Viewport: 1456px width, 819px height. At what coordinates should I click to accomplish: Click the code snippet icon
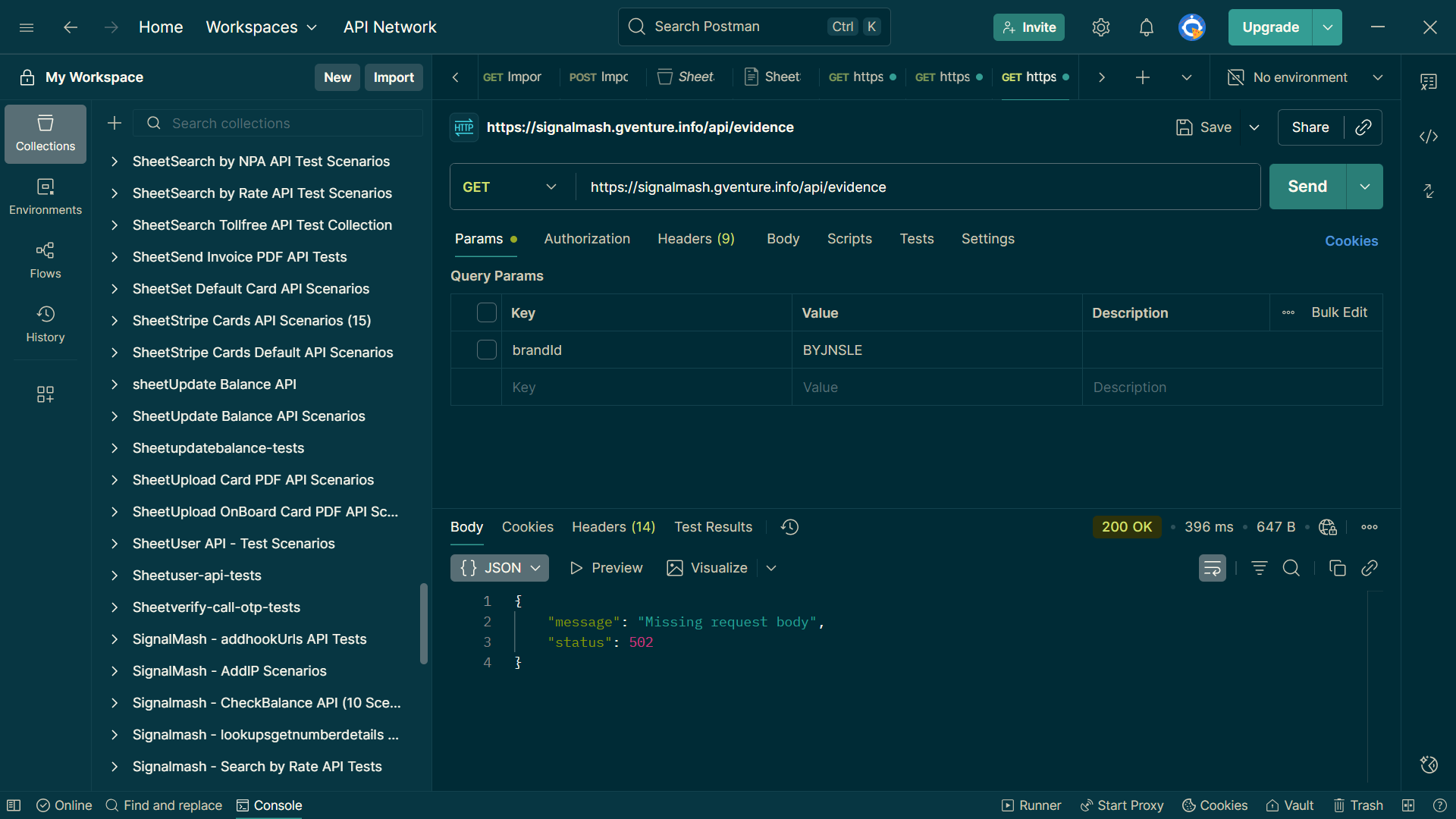pos(1429,136)
